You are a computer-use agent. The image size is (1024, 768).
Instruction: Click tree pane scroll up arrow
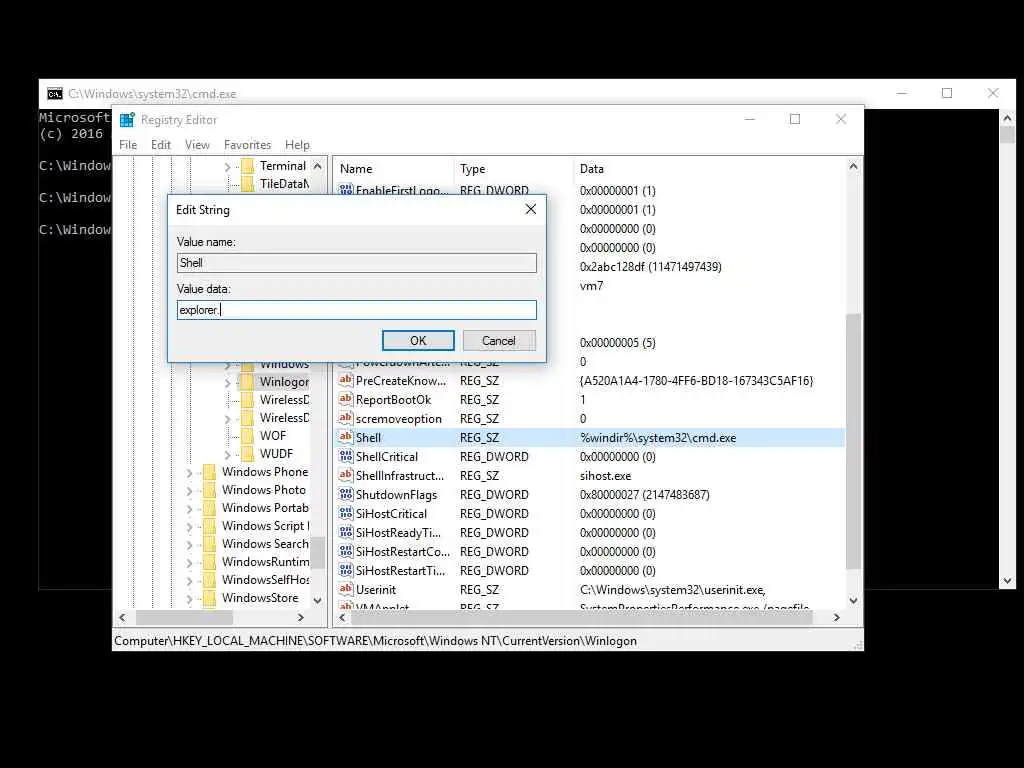click(317, 166)
